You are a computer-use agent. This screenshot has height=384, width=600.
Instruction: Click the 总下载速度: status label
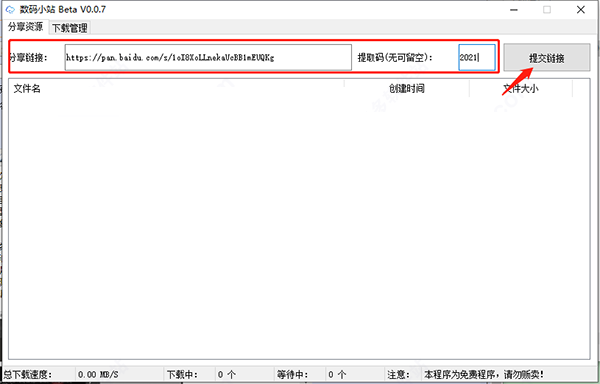[28, 374]
